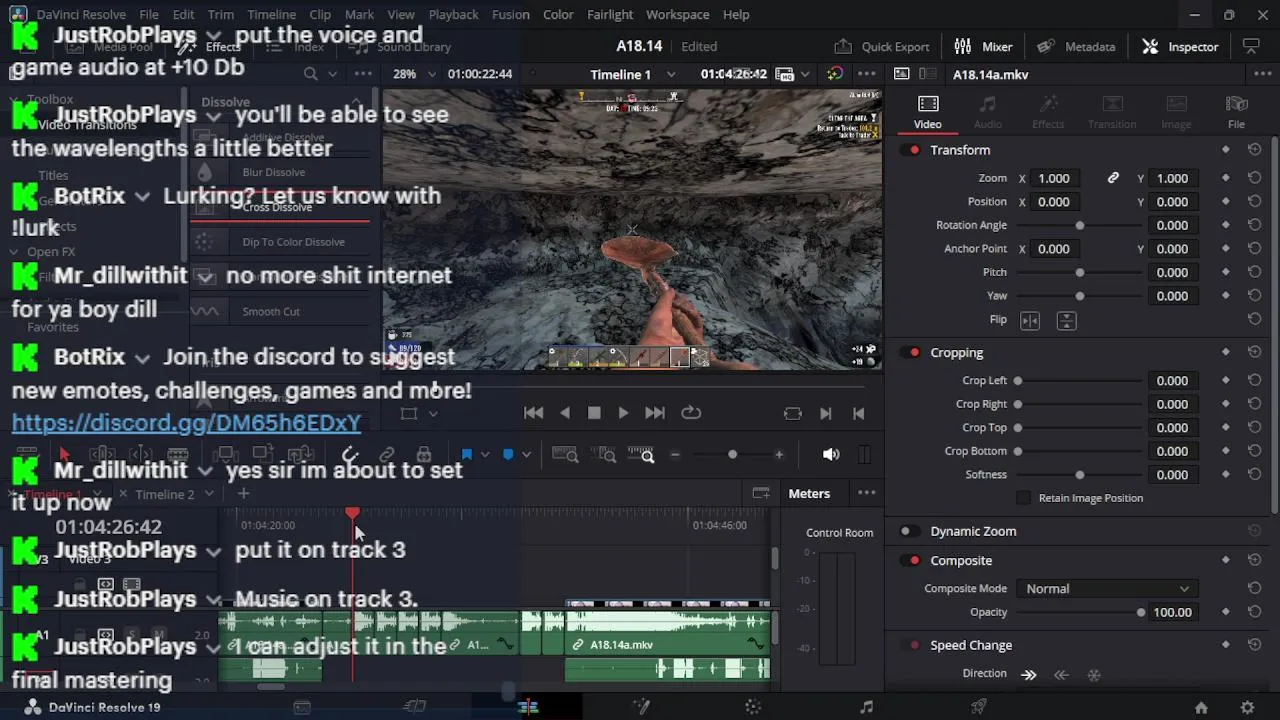Image resolution: width=1280 pixels, height=720 pixels.
Task: Click the match frame icon below viewer
Action: click(x=793, y=413)
